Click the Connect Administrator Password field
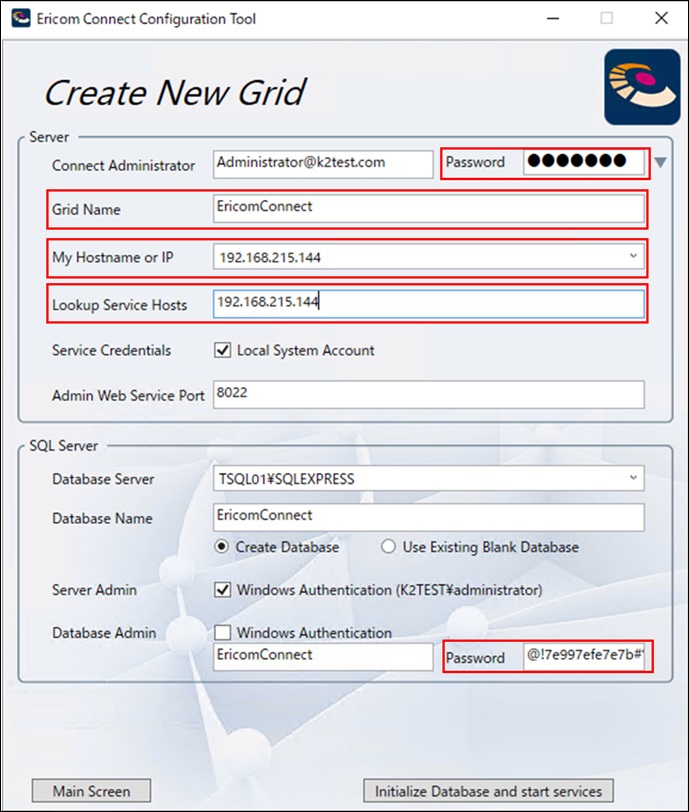 (584, 162)
